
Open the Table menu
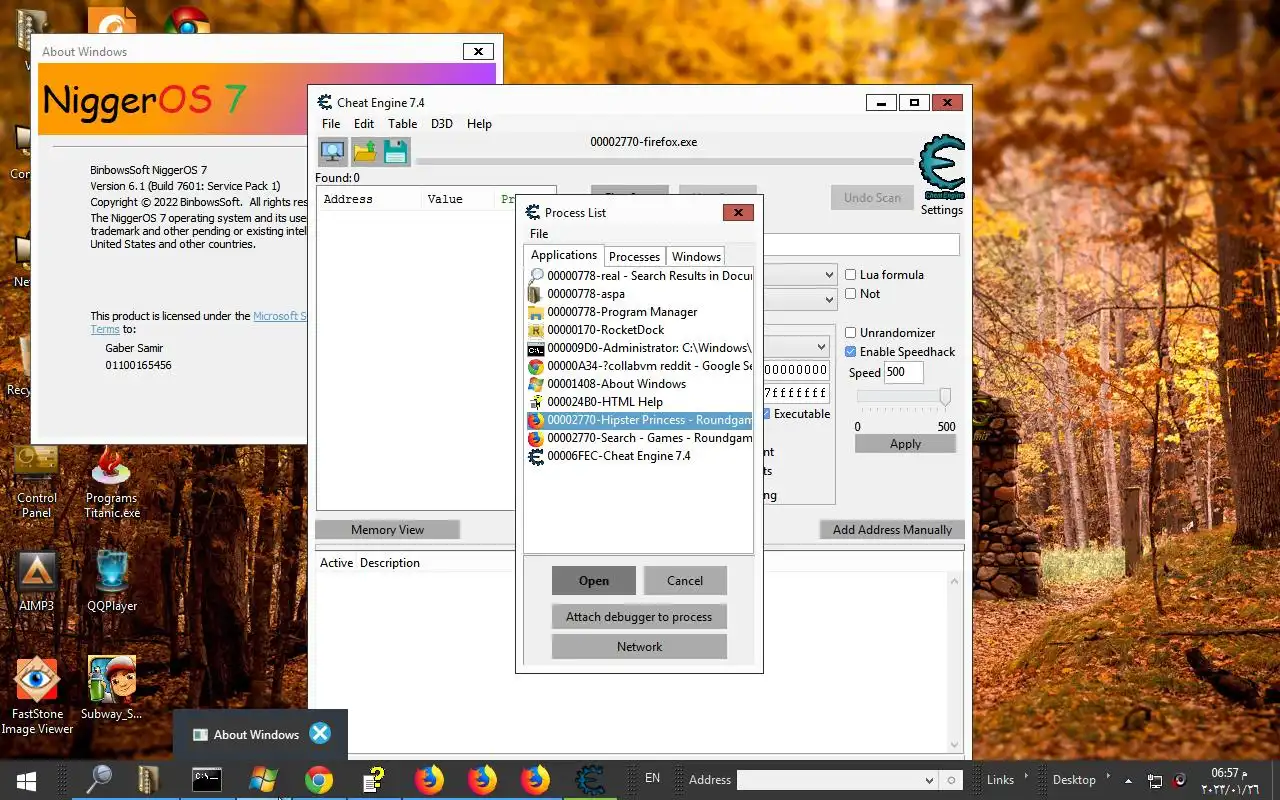pos(403,124)
